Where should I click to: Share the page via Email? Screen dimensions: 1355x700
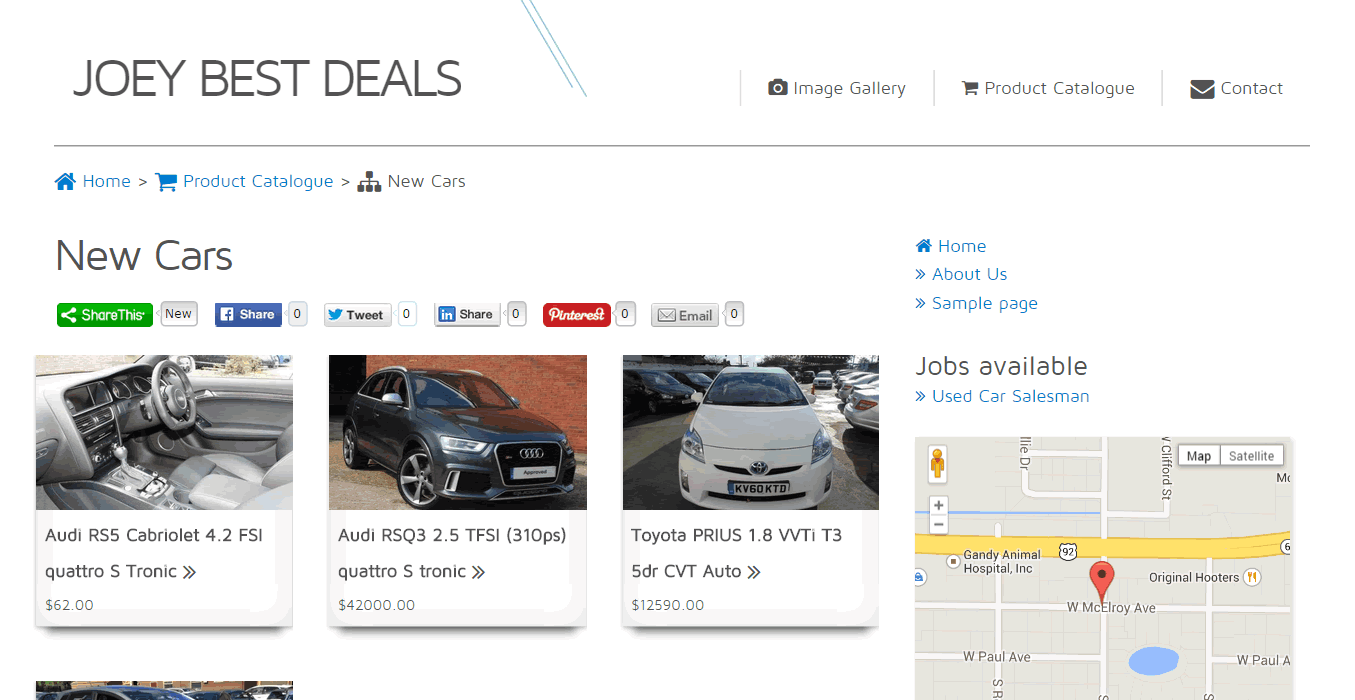[685, 315]
